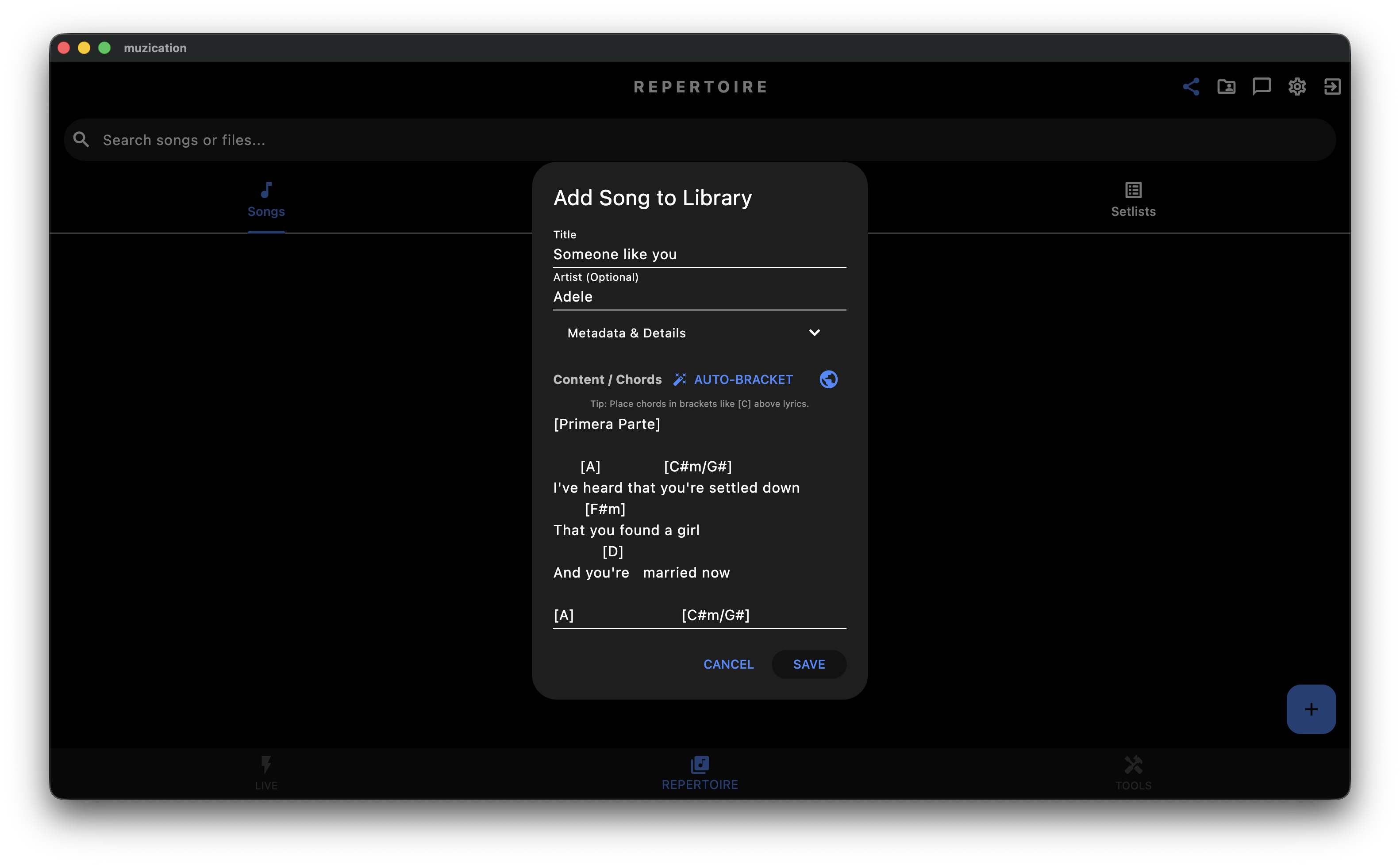Click the Setlists list icon
The height and width of the screenshot is (865, 1400).
click(1133, 189)
